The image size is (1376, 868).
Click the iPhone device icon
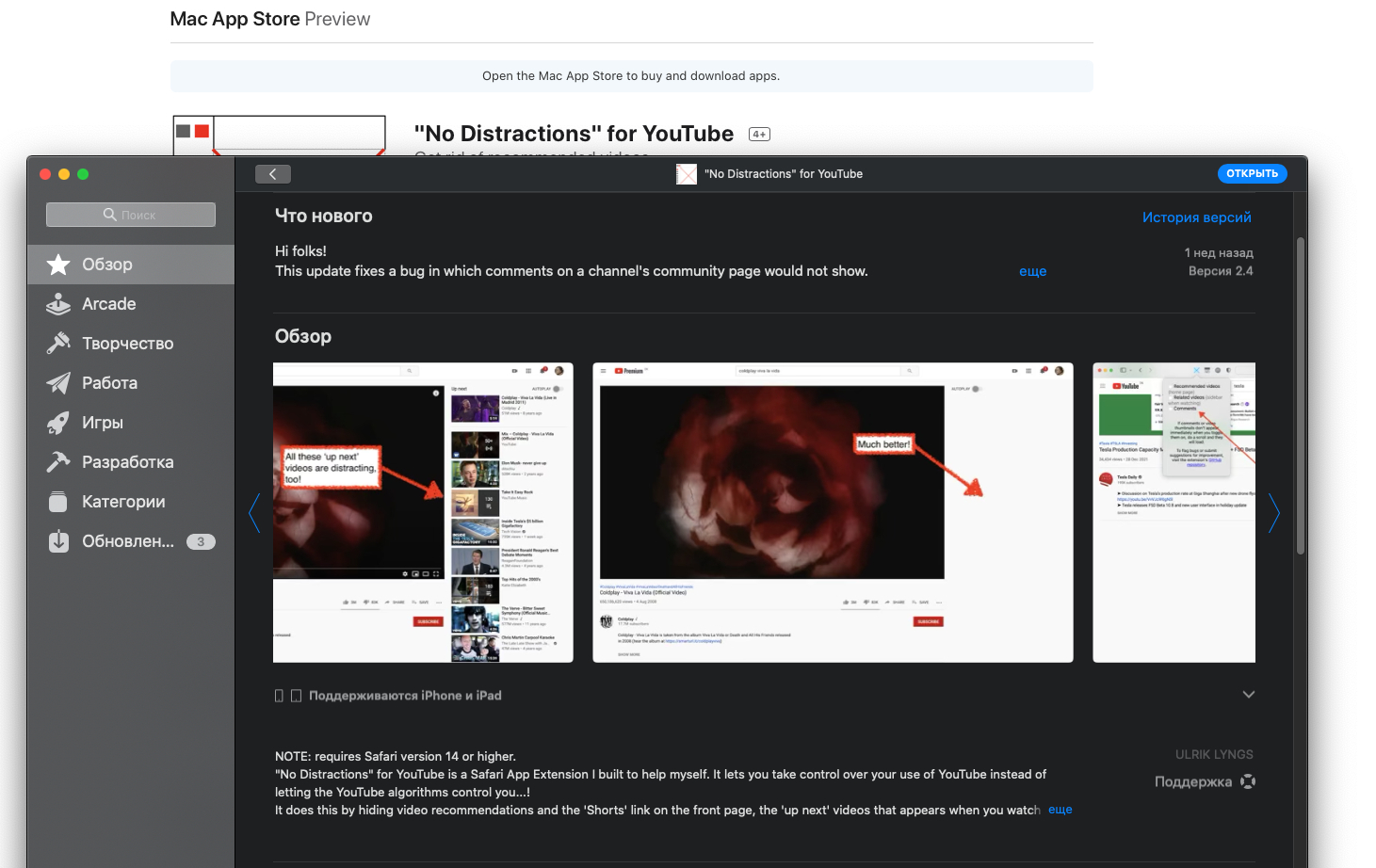pyautogui.click(x=279, y=696)
